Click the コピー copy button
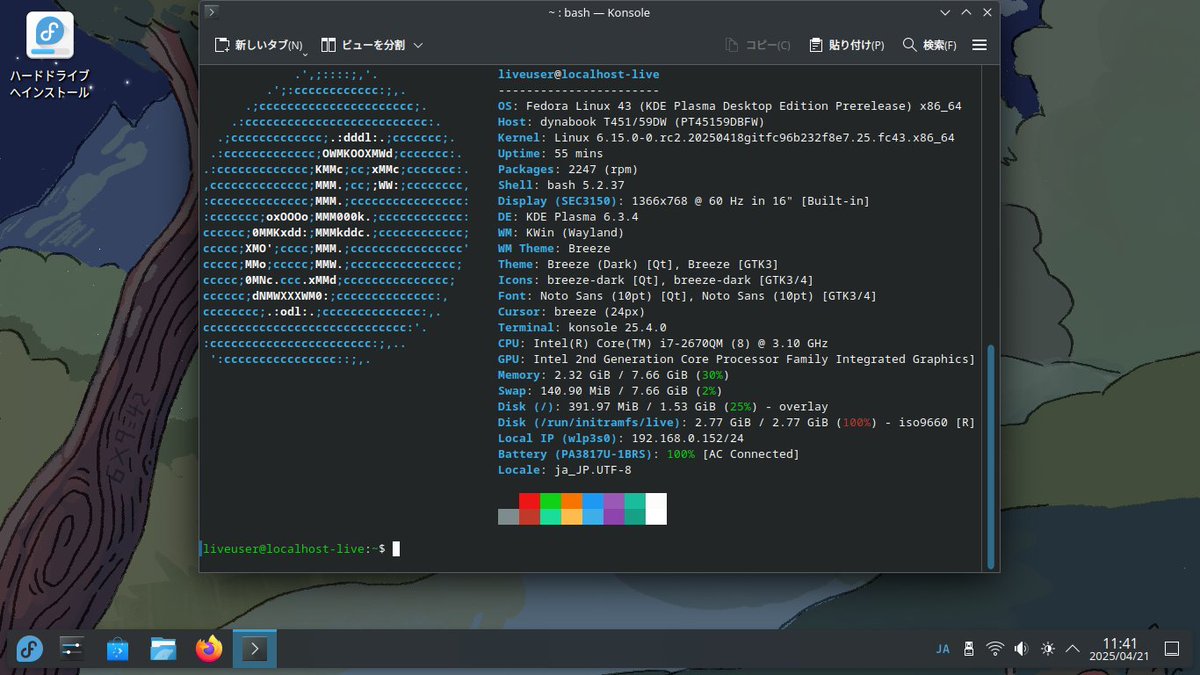 [757, 45]
